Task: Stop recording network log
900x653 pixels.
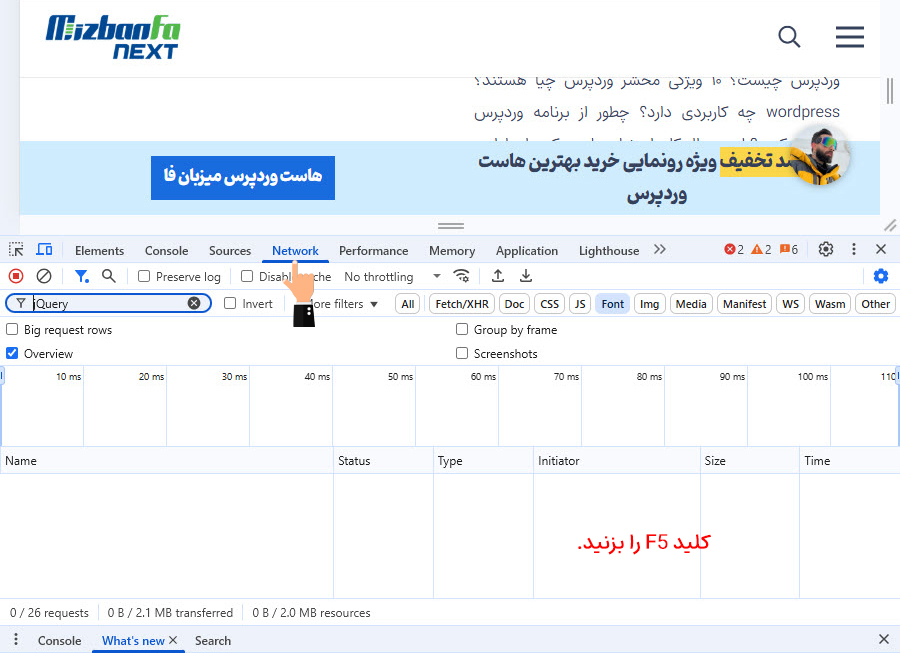Action: (16, 277)
